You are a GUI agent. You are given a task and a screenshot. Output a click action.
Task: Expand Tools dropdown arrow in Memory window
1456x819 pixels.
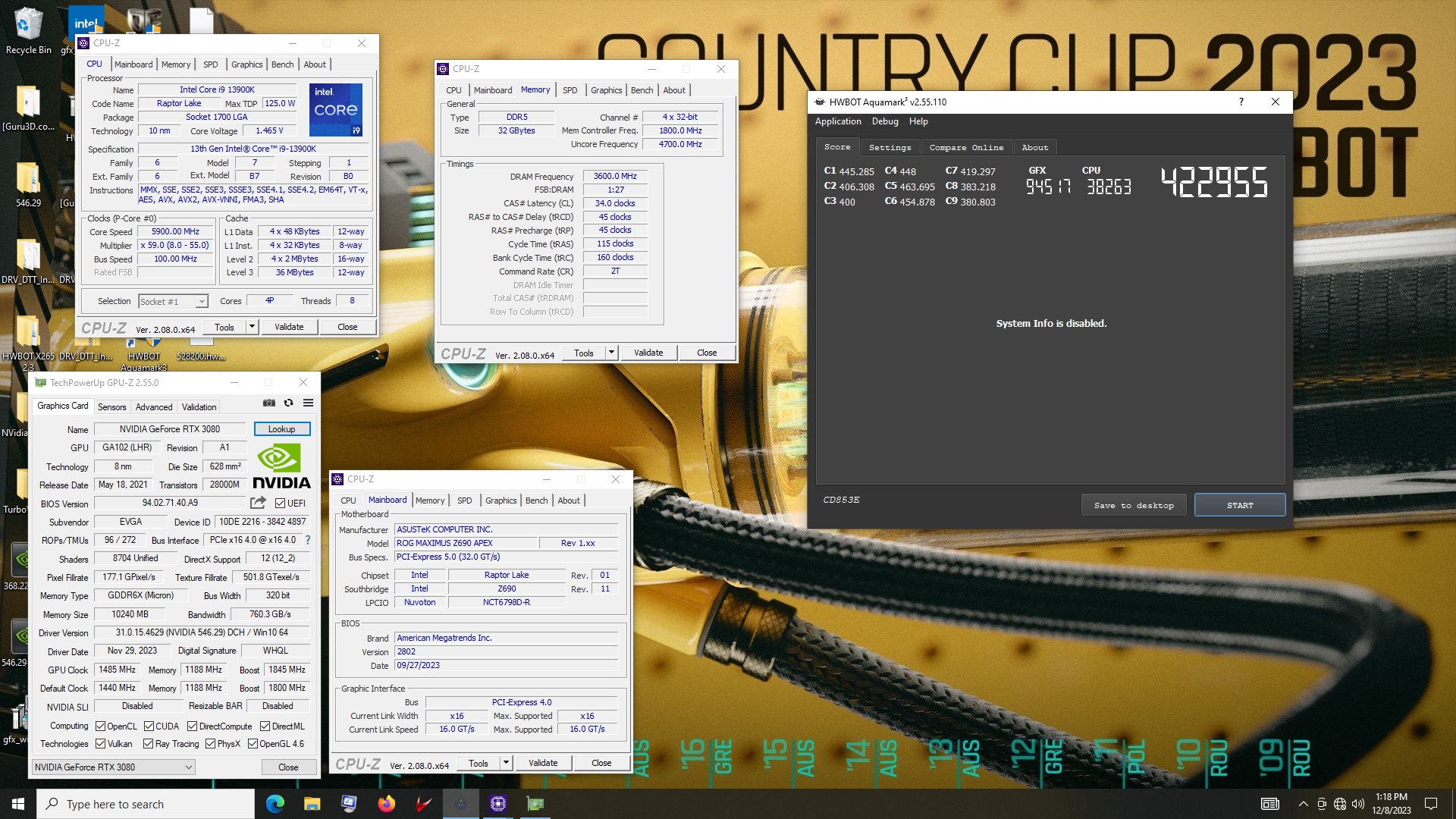pyautogui.click(x=611, y=353)
